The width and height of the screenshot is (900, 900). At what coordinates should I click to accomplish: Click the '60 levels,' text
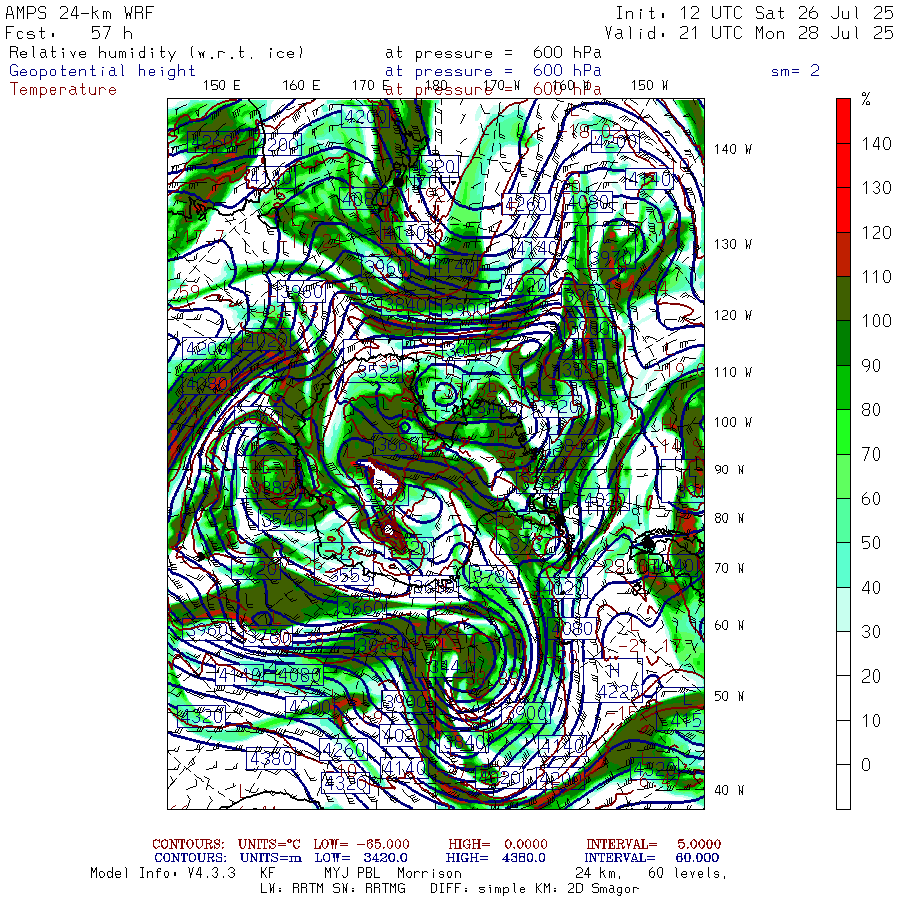point(687,874)
